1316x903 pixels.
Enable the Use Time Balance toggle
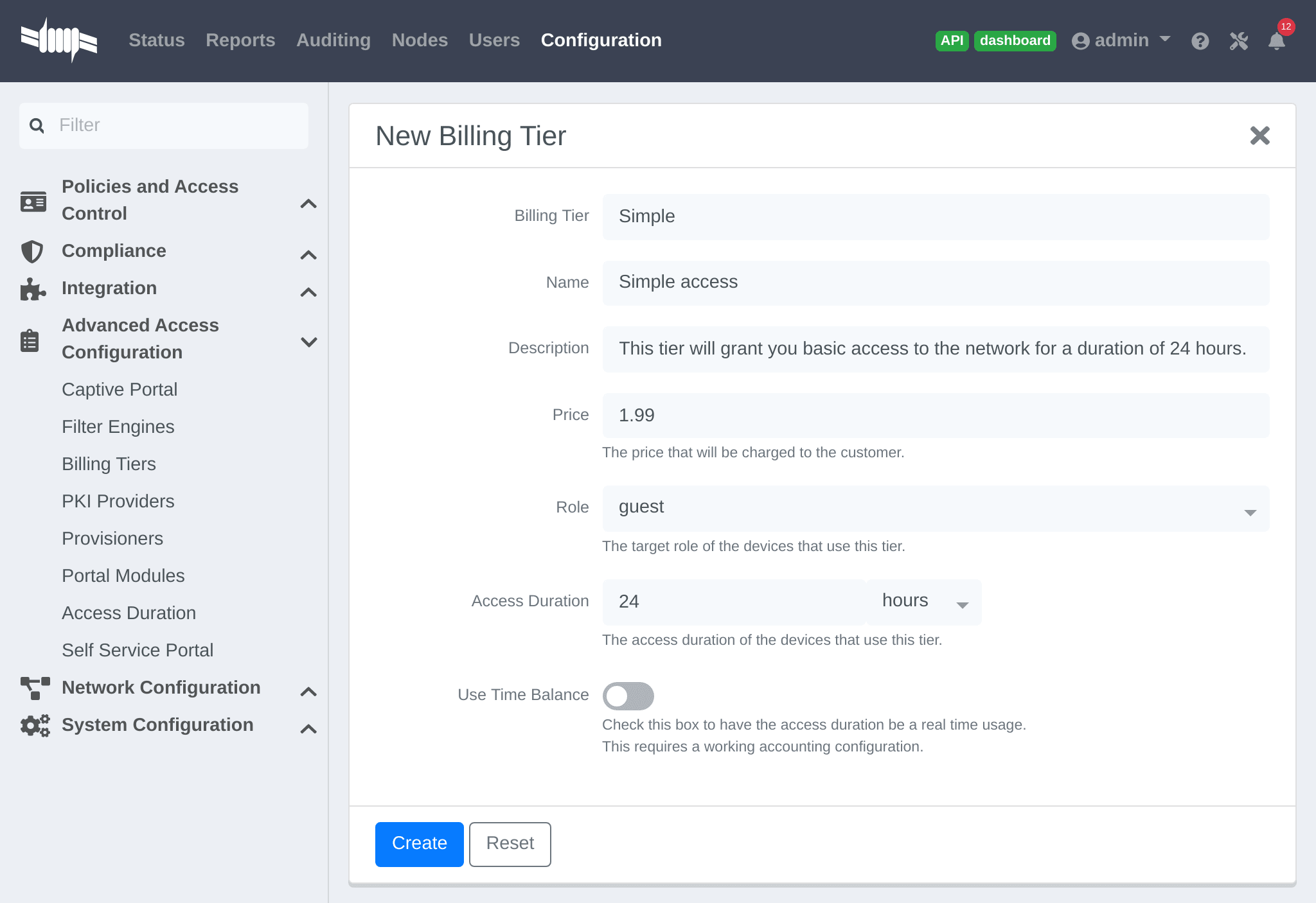[628, 696]
